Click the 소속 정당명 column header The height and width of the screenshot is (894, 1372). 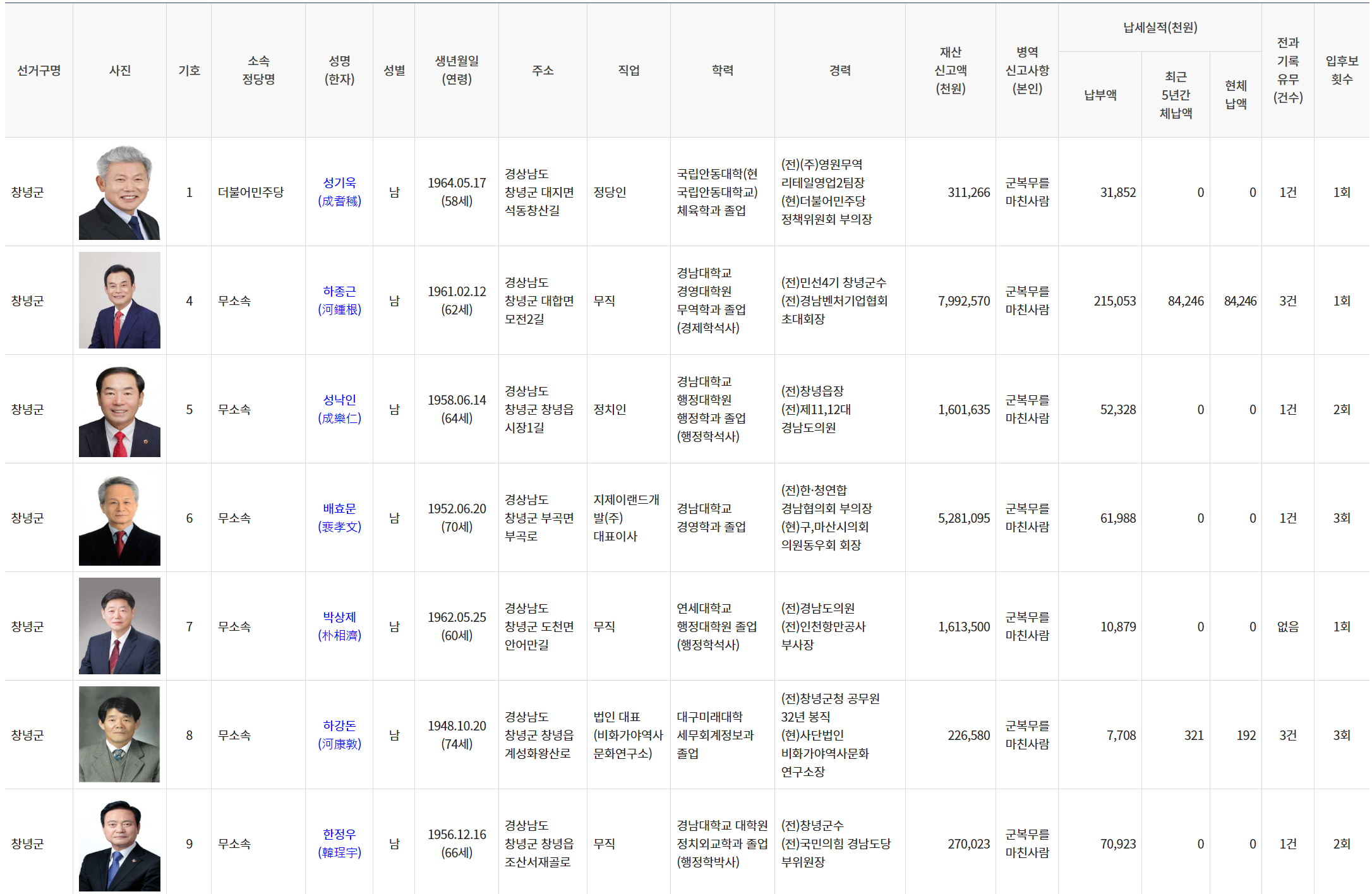[x=258, y=70]
